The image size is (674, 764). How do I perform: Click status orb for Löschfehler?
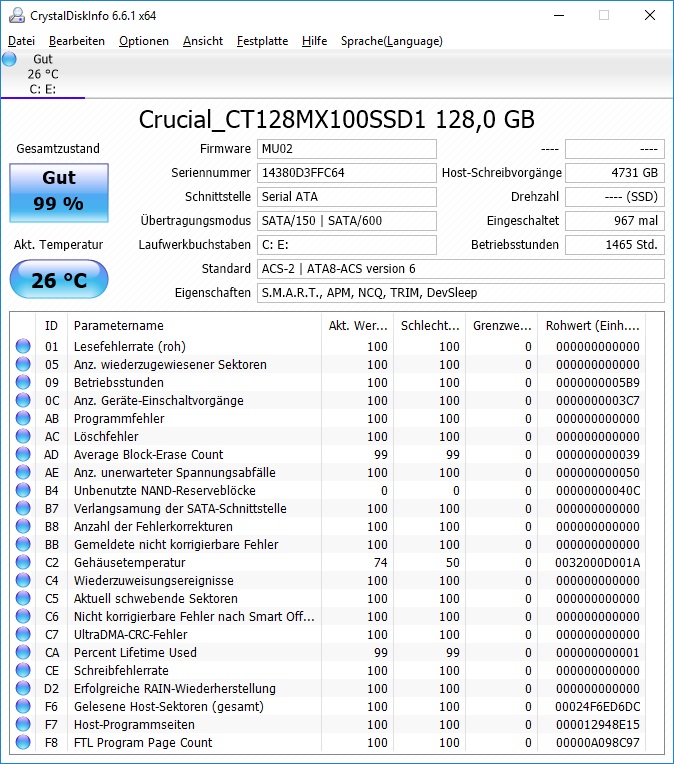point(23,436)
